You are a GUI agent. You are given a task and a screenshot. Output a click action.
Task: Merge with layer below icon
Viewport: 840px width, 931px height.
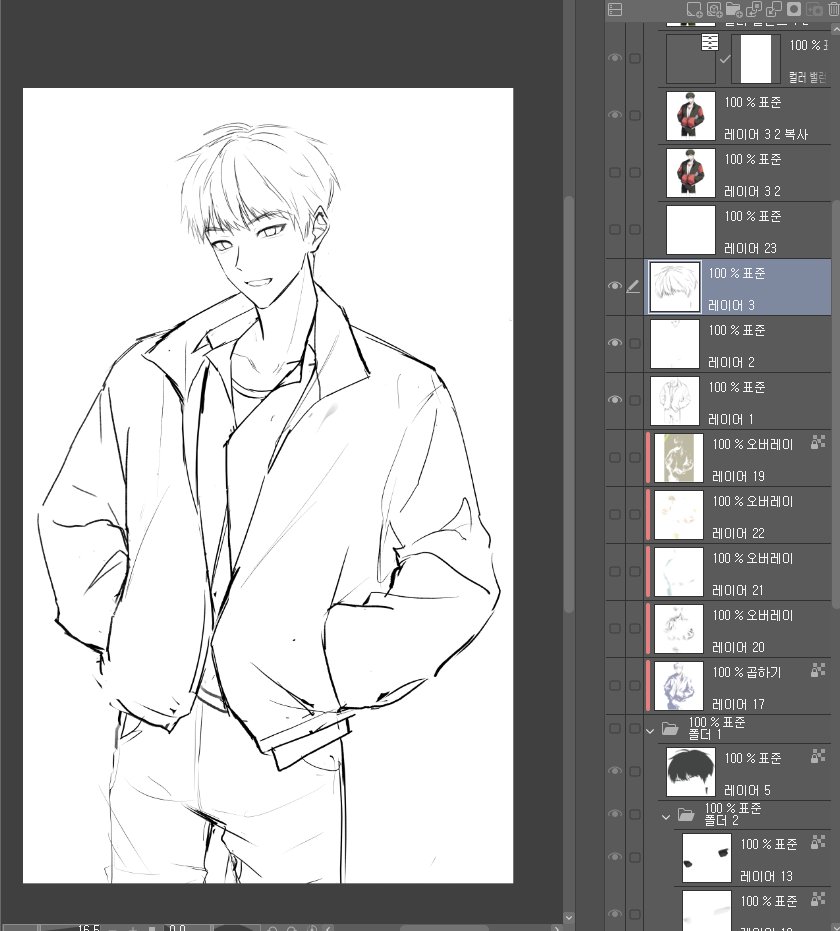774,10
